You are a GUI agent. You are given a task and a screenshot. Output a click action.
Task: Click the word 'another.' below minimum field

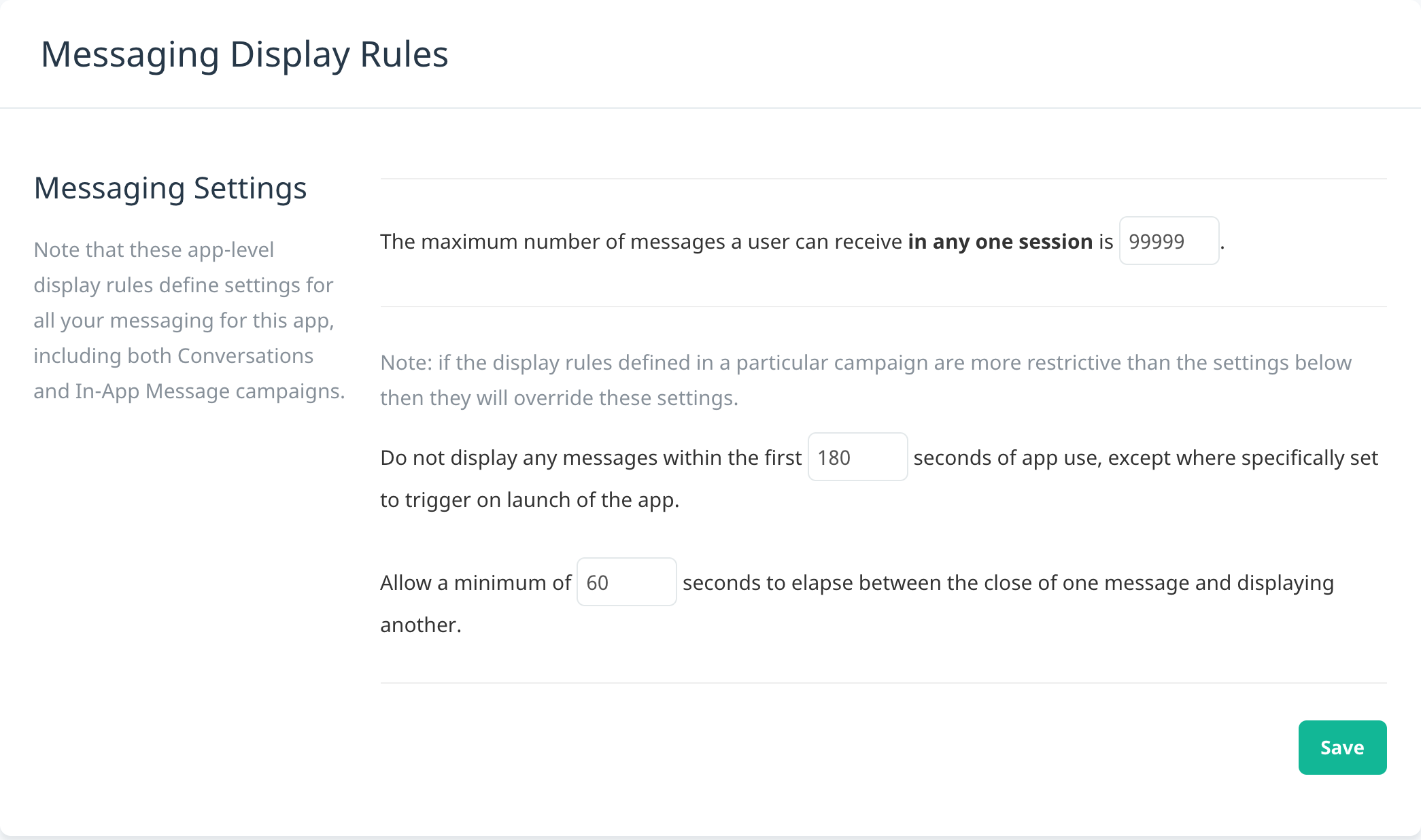pyautogui.click(x=421, y=625)
